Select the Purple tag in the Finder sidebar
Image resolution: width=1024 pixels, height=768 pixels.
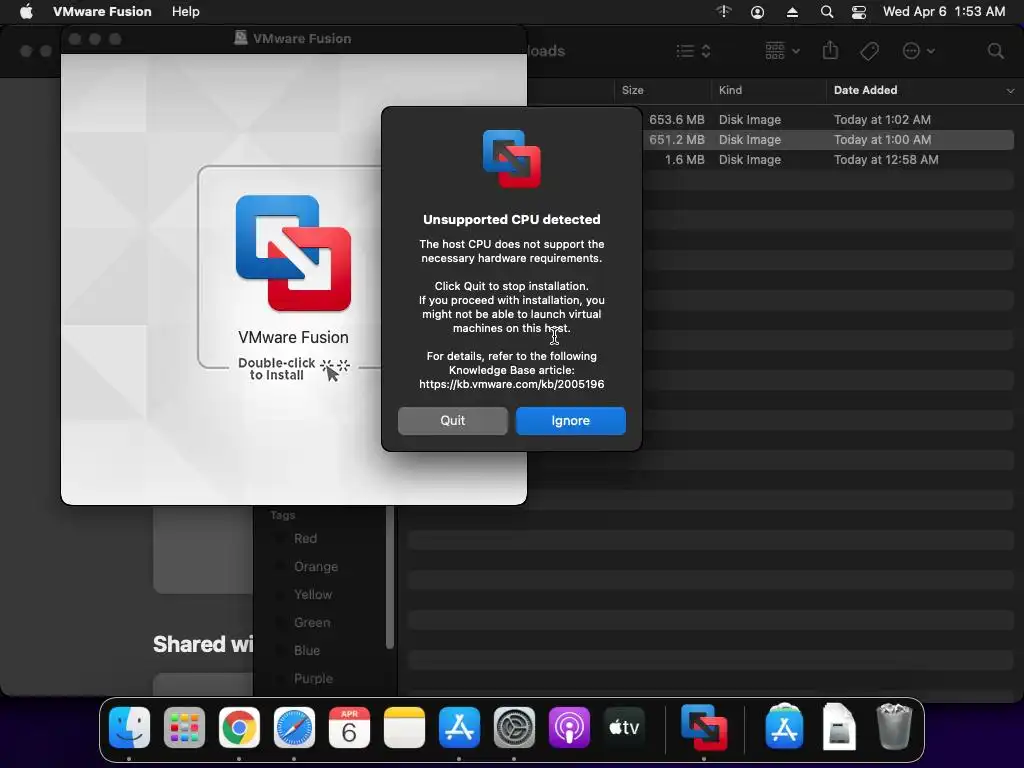313,679
